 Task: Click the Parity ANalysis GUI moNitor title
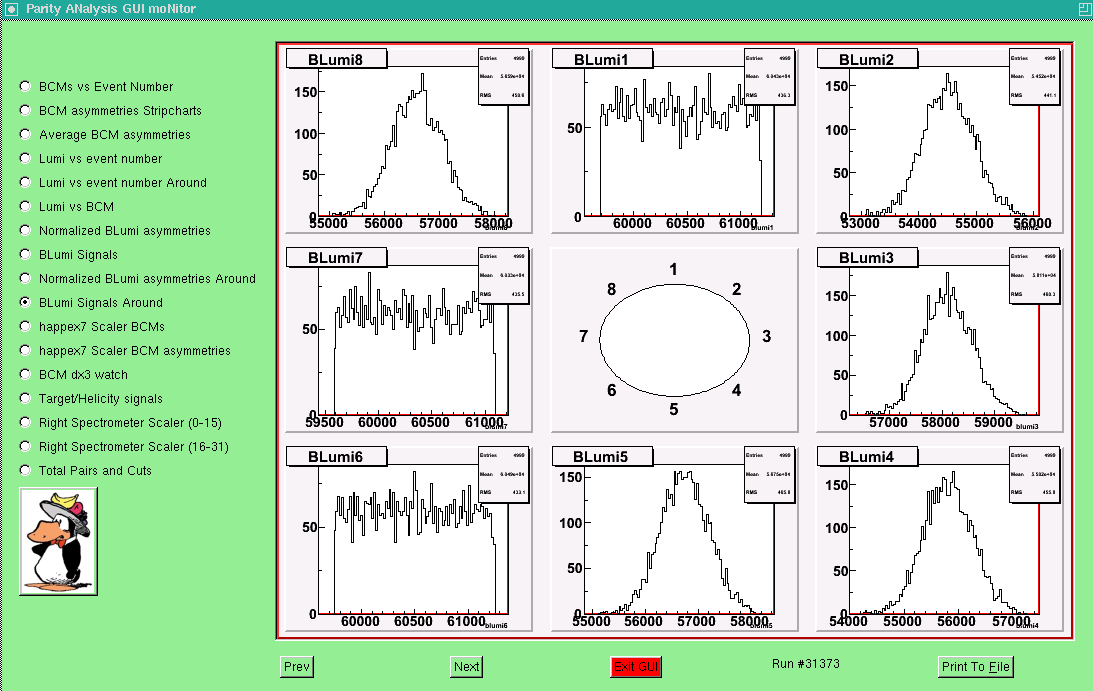pos(111,9)
